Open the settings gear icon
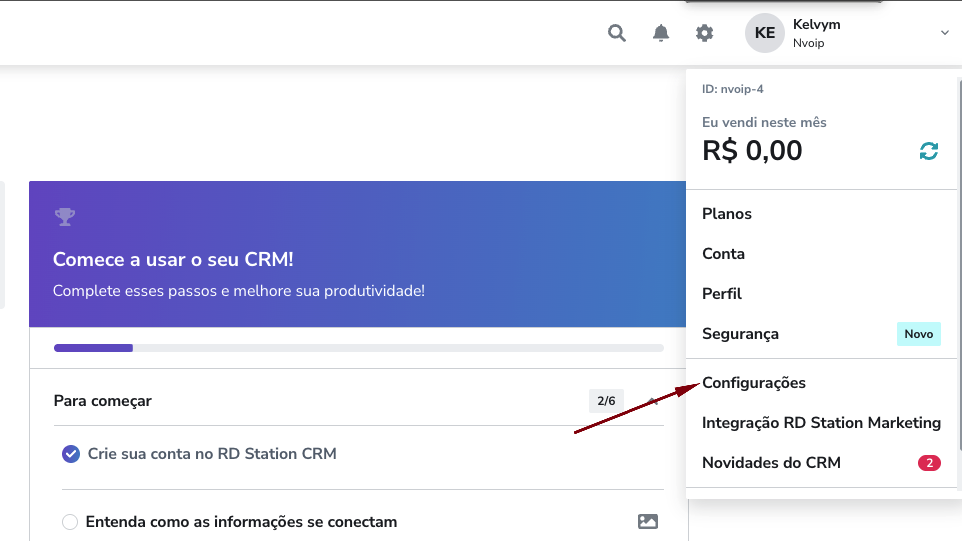962x541 pixels. pos(705,33)
